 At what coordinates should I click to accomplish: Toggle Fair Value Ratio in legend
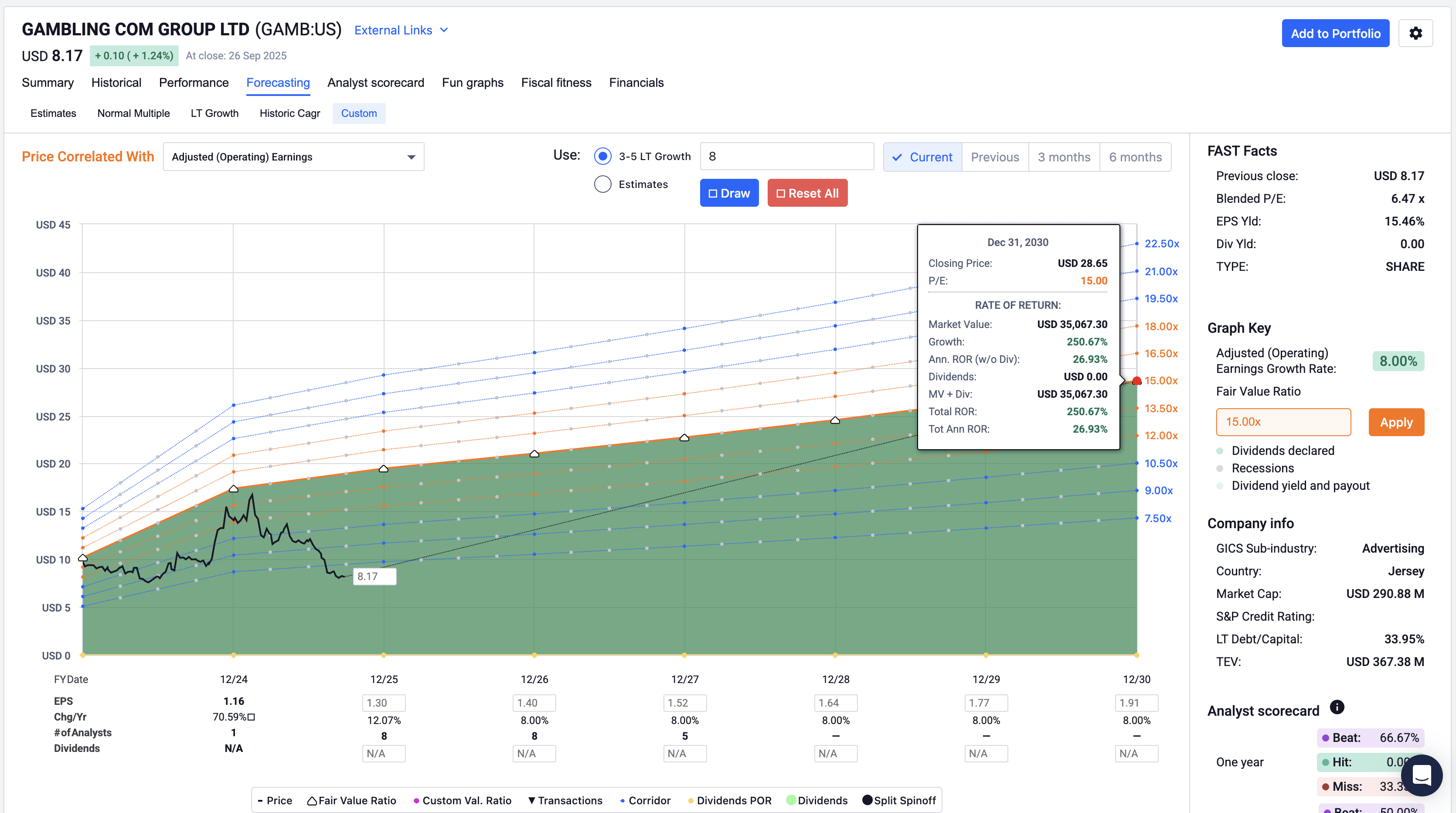click(x=351, y=800)
